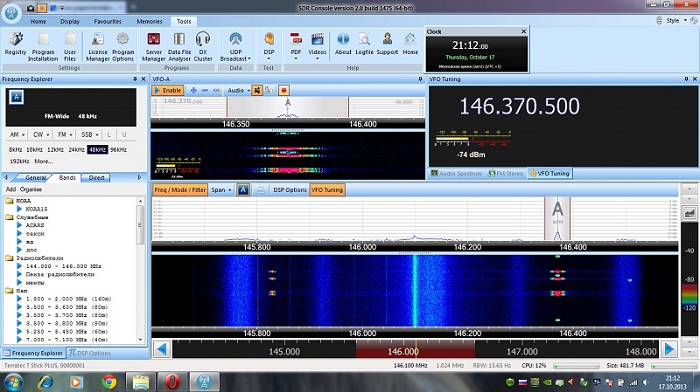Select the Tools ribbon tab
Screen dimensions: 700x392
click(x=184, y=21)
